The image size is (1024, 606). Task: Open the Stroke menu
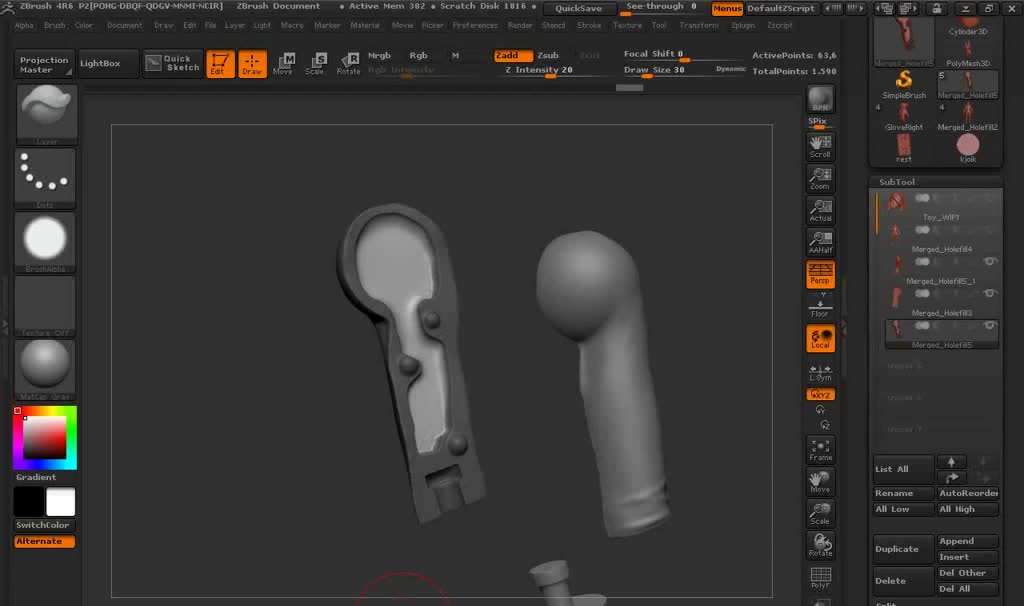click(x=589, y=25)
